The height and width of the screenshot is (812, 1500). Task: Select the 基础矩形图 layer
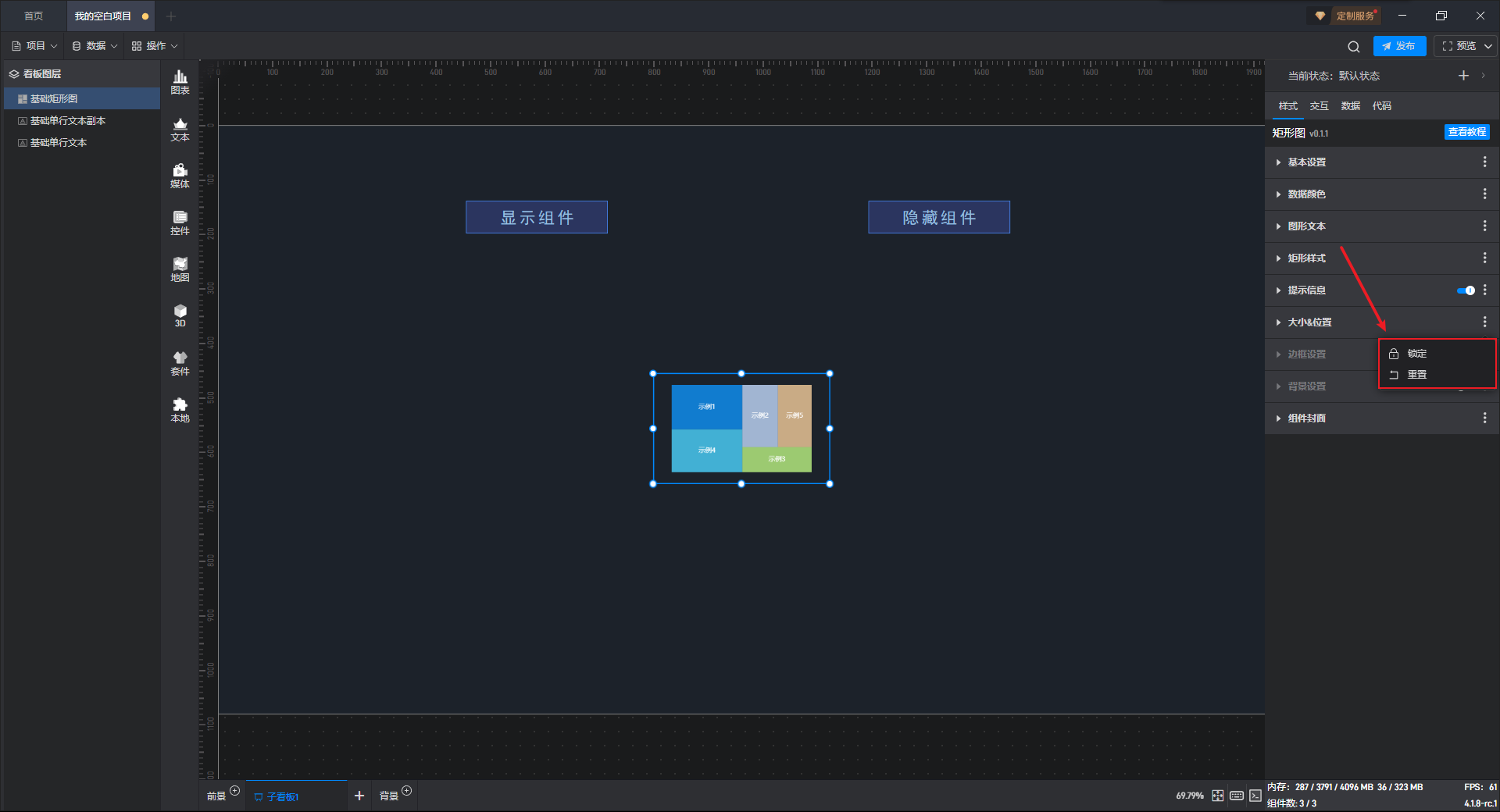tap(82, 98)
